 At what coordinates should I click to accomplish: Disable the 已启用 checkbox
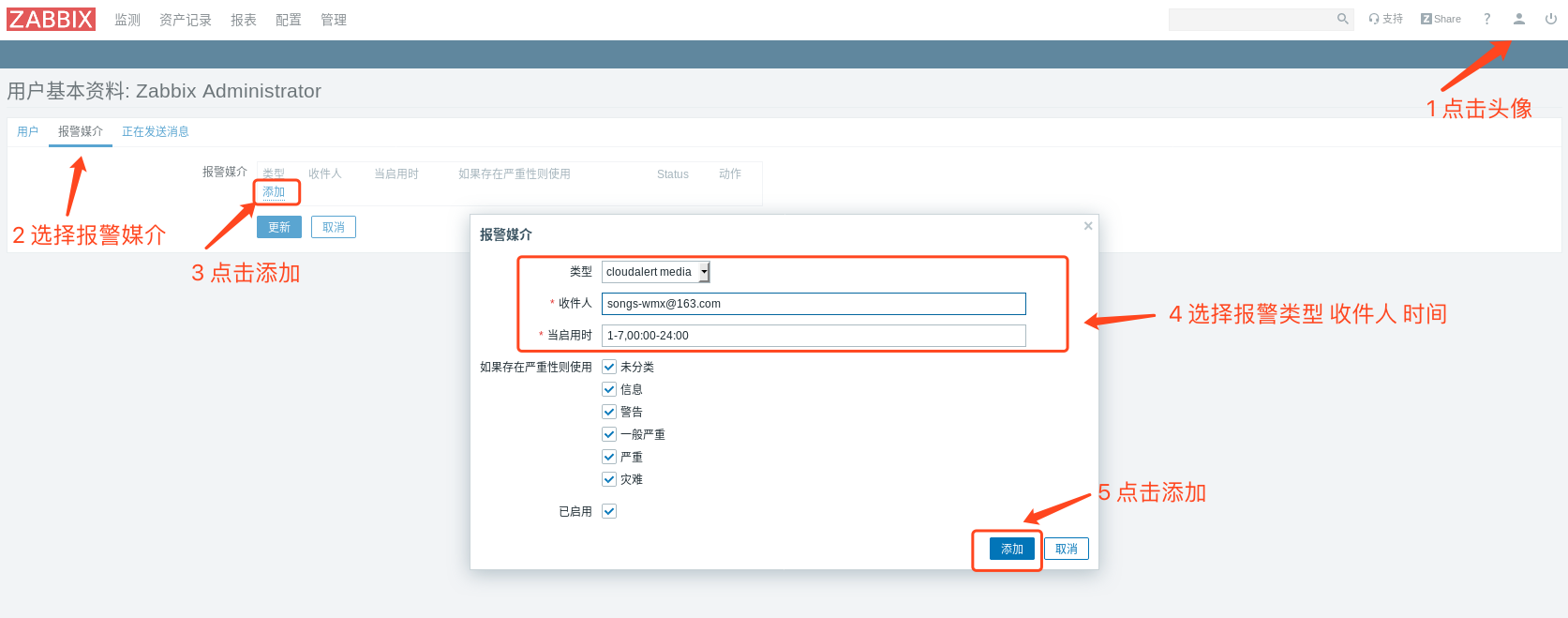[x=609, y=511]
